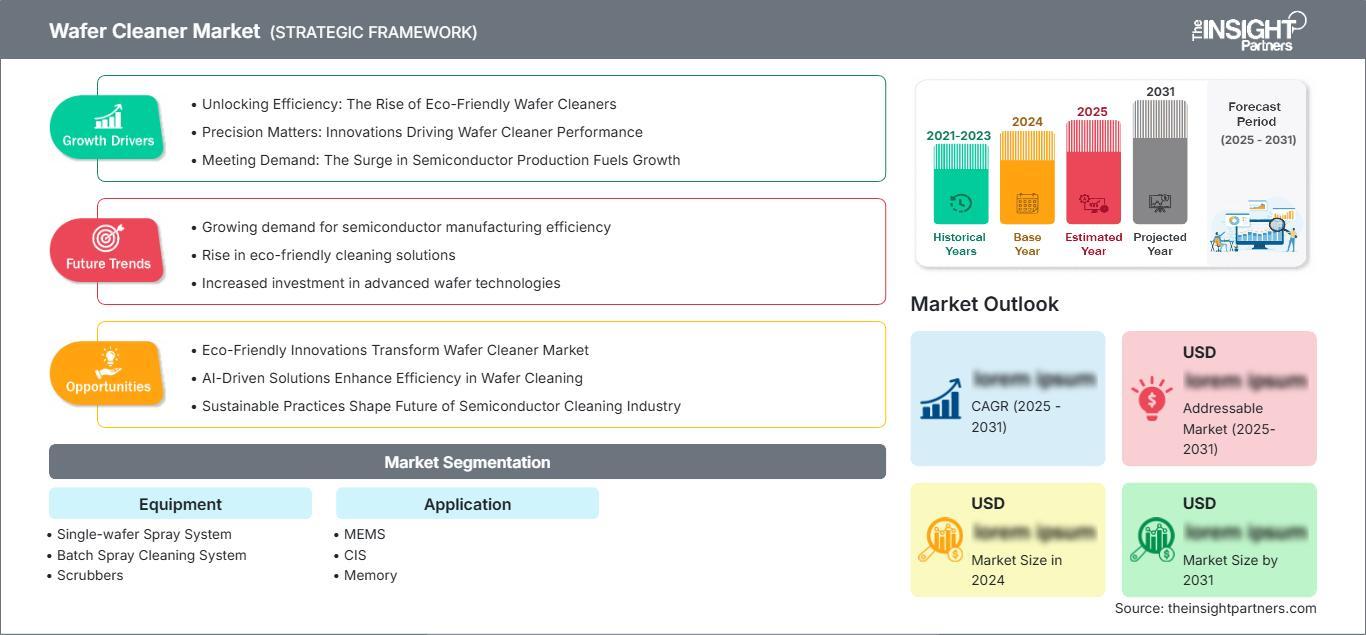This screenshot has height=635, width=1366.
Task: Click the CAGR growth chart icon
Action: pos(940,399)
